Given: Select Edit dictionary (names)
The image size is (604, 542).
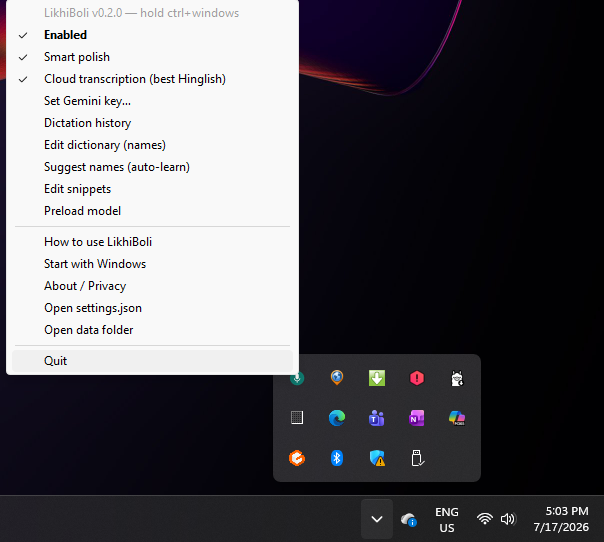Looking at the screenshot, I should tap(153, 145).
